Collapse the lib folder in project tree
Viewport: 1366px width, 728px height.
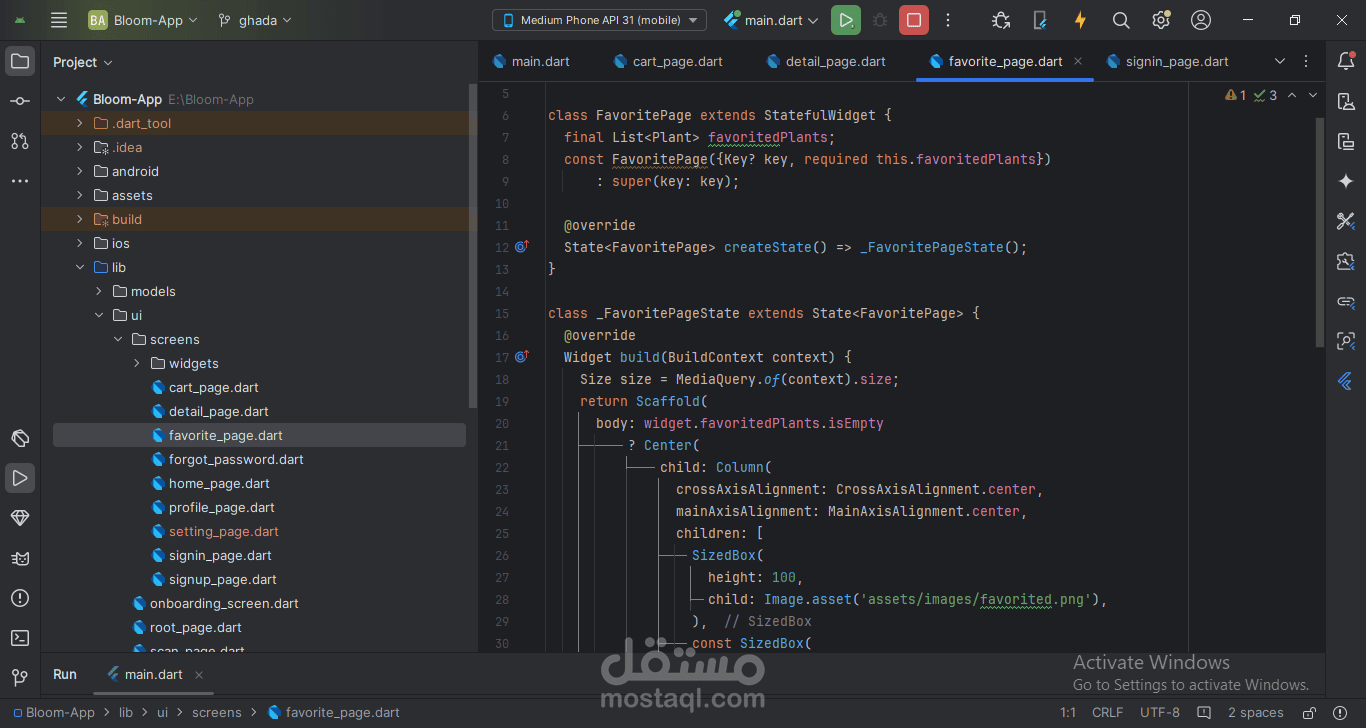80,267
